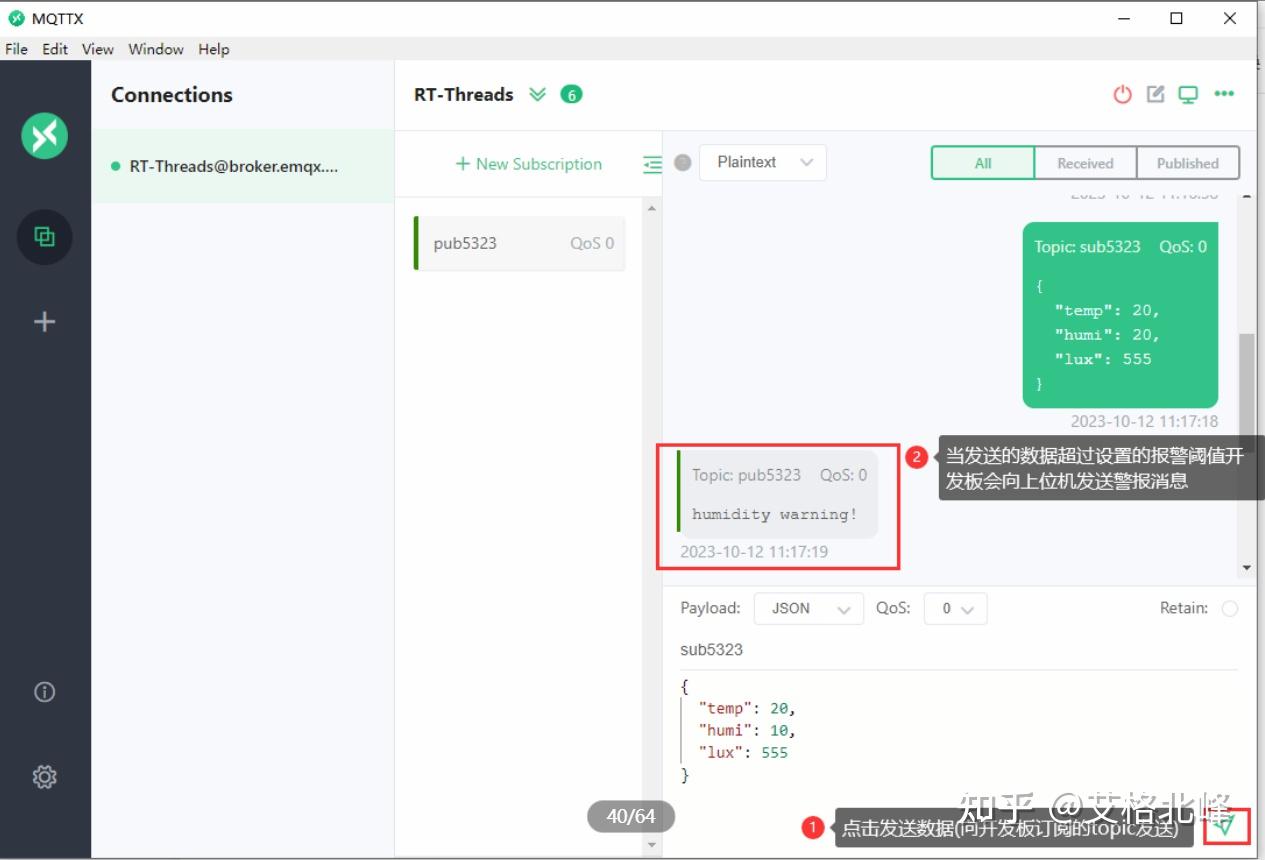Viewport: 1265px width, 860px height.
Task: Click scroll-up arrow of subscriptions list
Action: pos(652,208)
